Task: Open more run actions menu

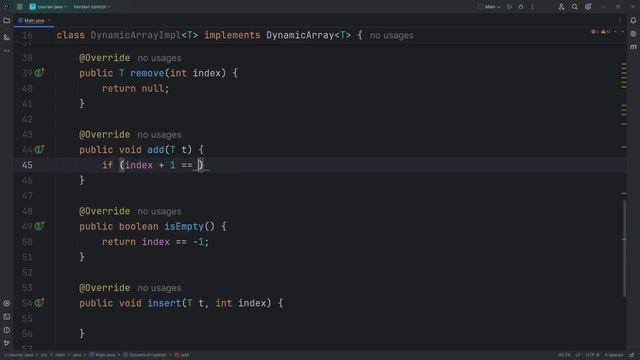Action: pos(532,7)
